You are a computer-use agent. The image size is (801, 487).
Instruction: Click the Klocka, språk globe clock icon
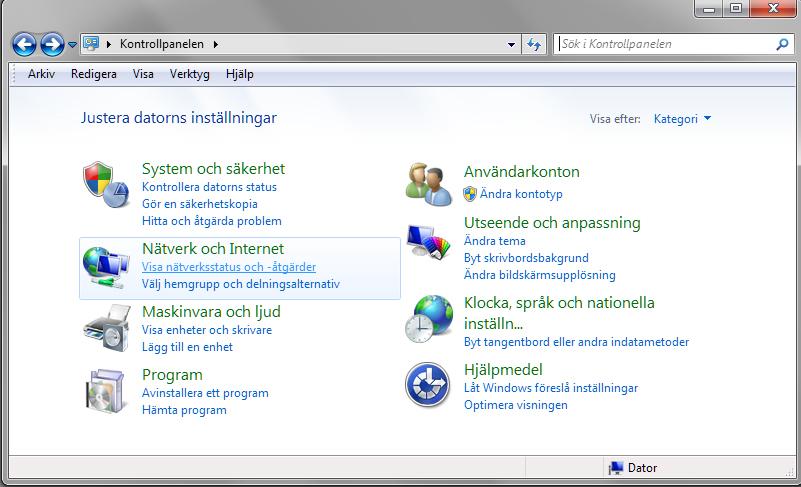point(429,318)
